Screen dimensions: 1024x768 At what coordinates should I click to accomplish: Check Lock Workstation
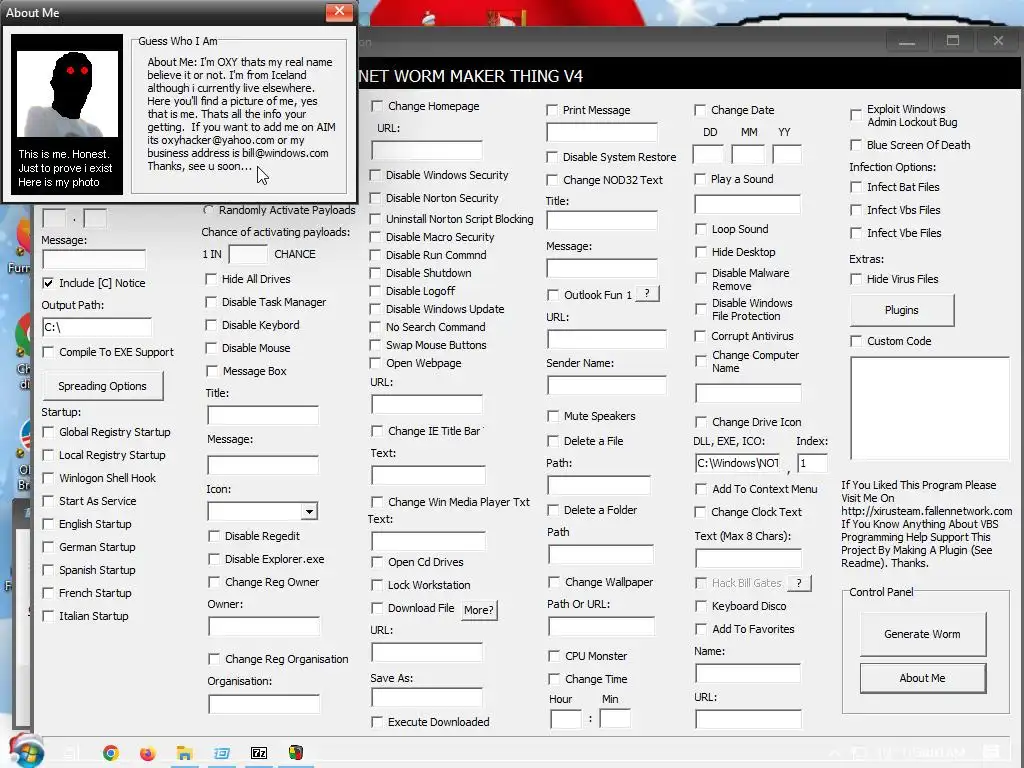[x=377, y=584]
